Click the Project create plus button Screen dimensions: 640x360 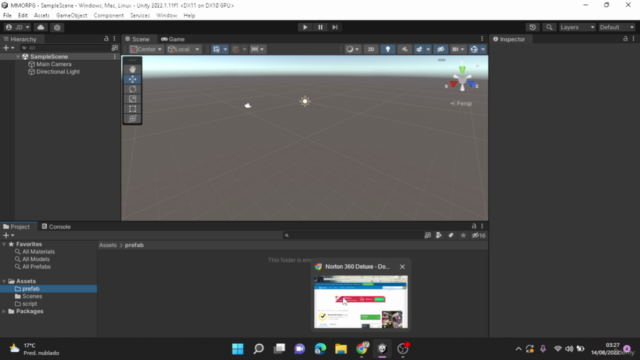[x=8, y=236]
